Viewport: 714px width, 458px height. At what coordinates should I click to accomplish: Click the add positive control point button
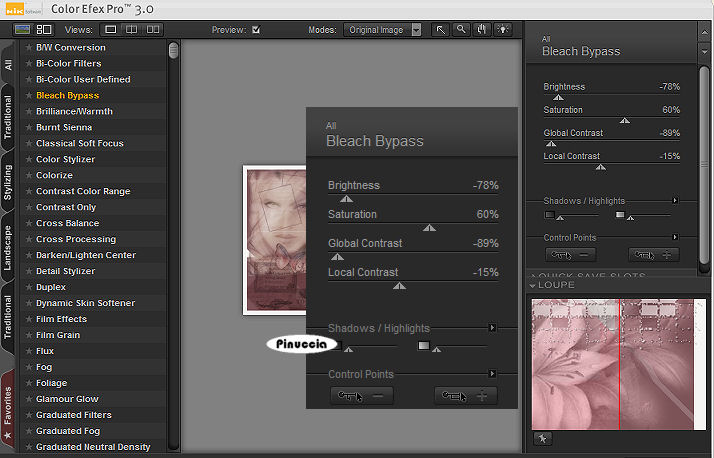653,255
